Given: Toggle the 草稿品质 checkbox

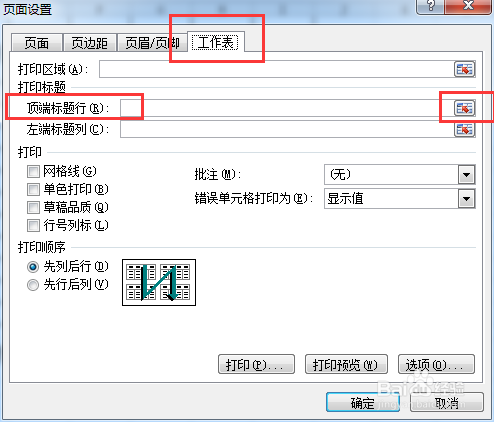Looking at the screenshot, I should (x=33, y=208).
